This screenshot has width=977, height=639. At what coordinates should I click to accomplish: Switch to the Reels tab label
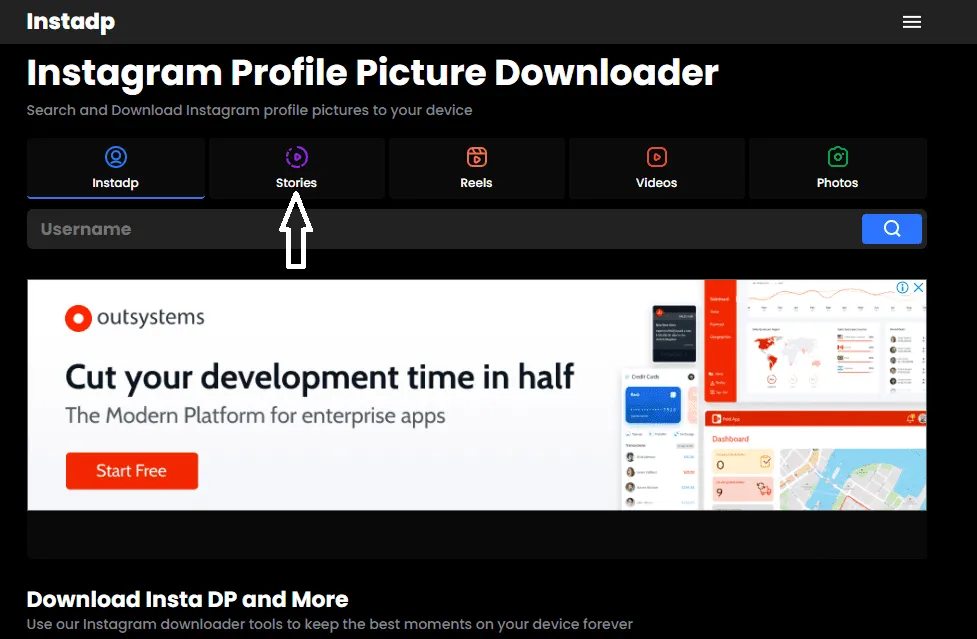(x=477, y=182)
